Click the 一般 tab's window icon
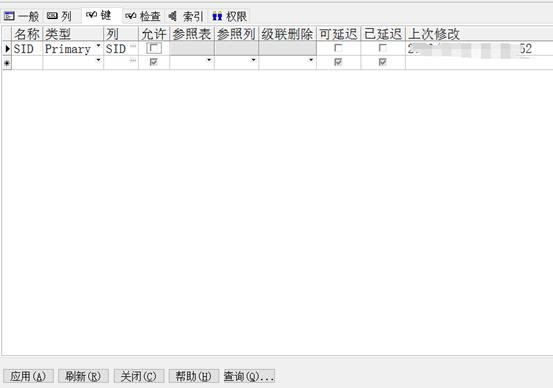This screenshot has height=388, width=553. pyautogui.click(x=9, y=16)
